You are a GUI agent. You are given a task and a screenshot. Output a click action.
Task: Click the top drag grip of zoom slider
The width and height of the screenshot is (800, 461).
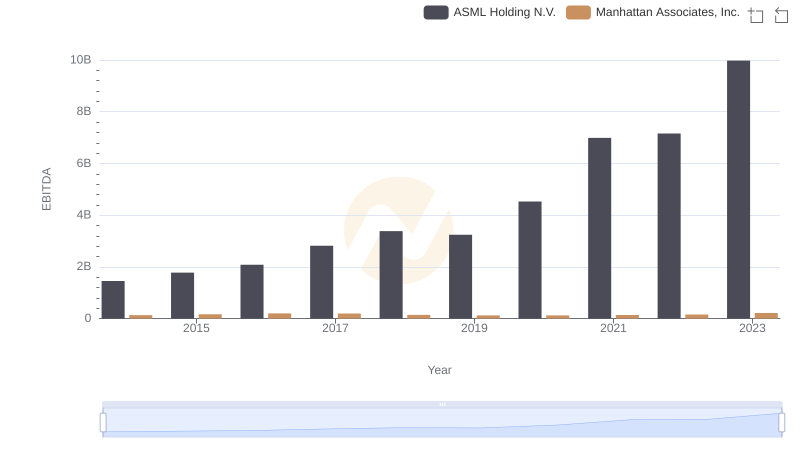pyautogui.click(x=442, y=404)
